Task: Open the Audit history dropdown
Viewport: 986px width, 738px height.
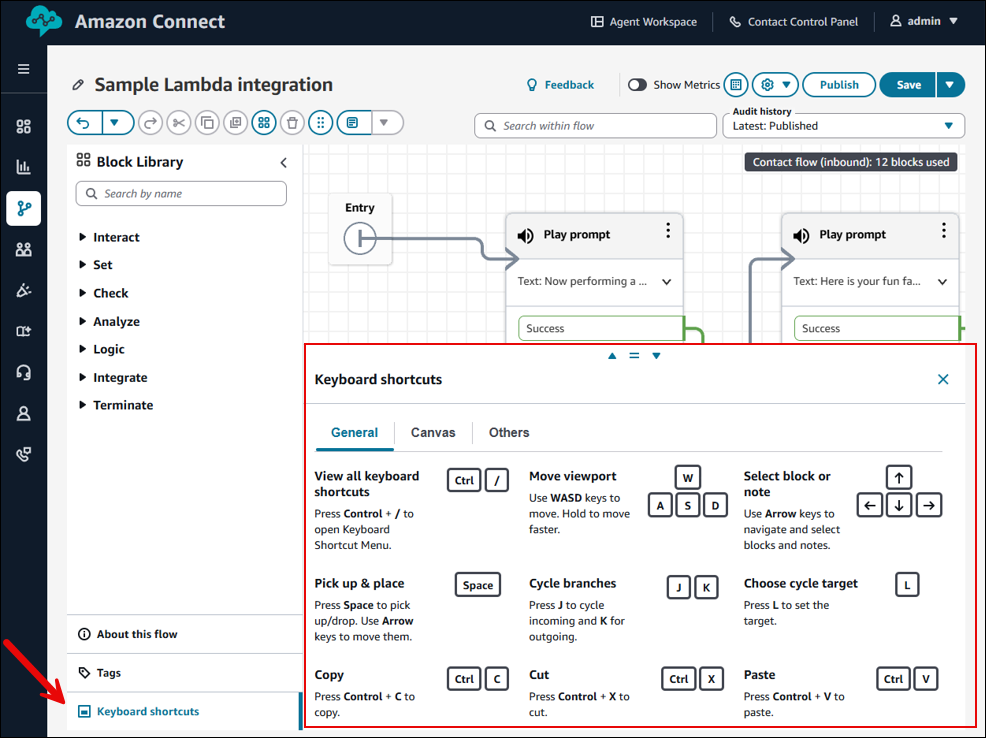Action: click(x=843, y=126)
